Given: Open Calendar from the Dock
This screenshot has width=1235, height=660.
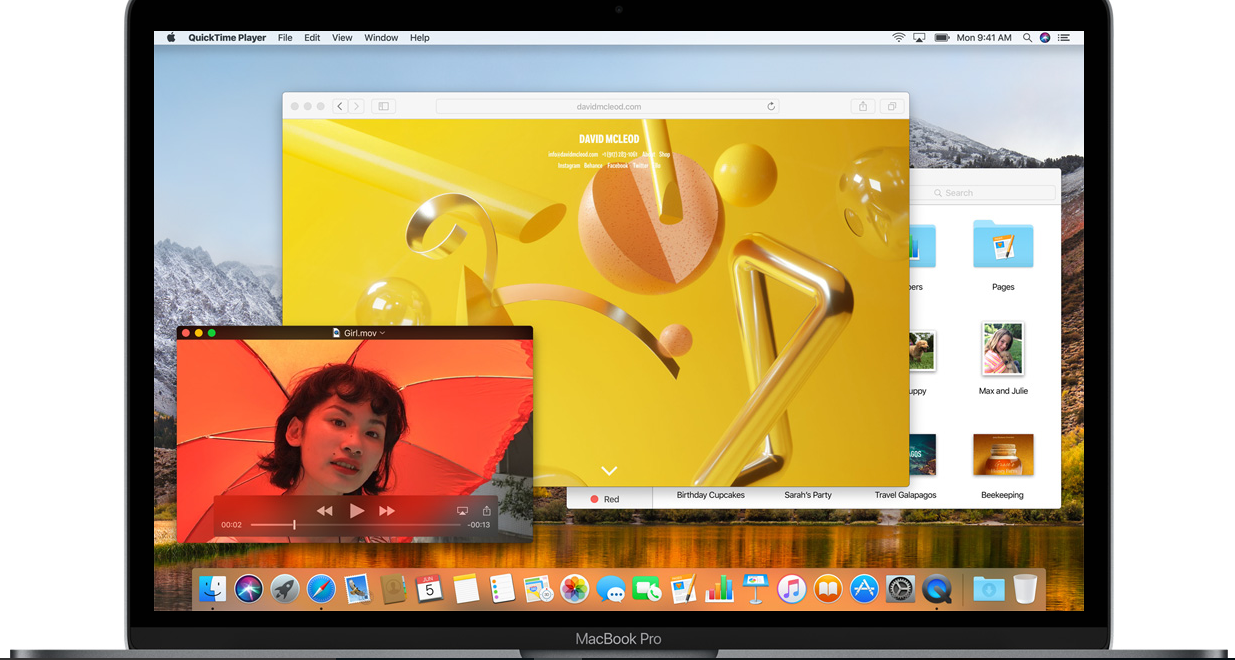Looking at the screenshot, I should (x=429, y=589).
